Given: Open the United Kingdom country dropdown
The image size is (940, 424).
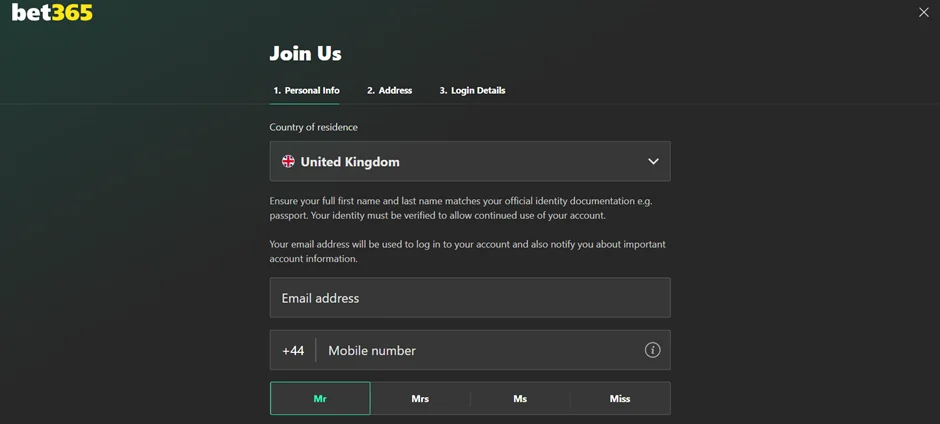Looking at the screenshot, I should (469, 161).
